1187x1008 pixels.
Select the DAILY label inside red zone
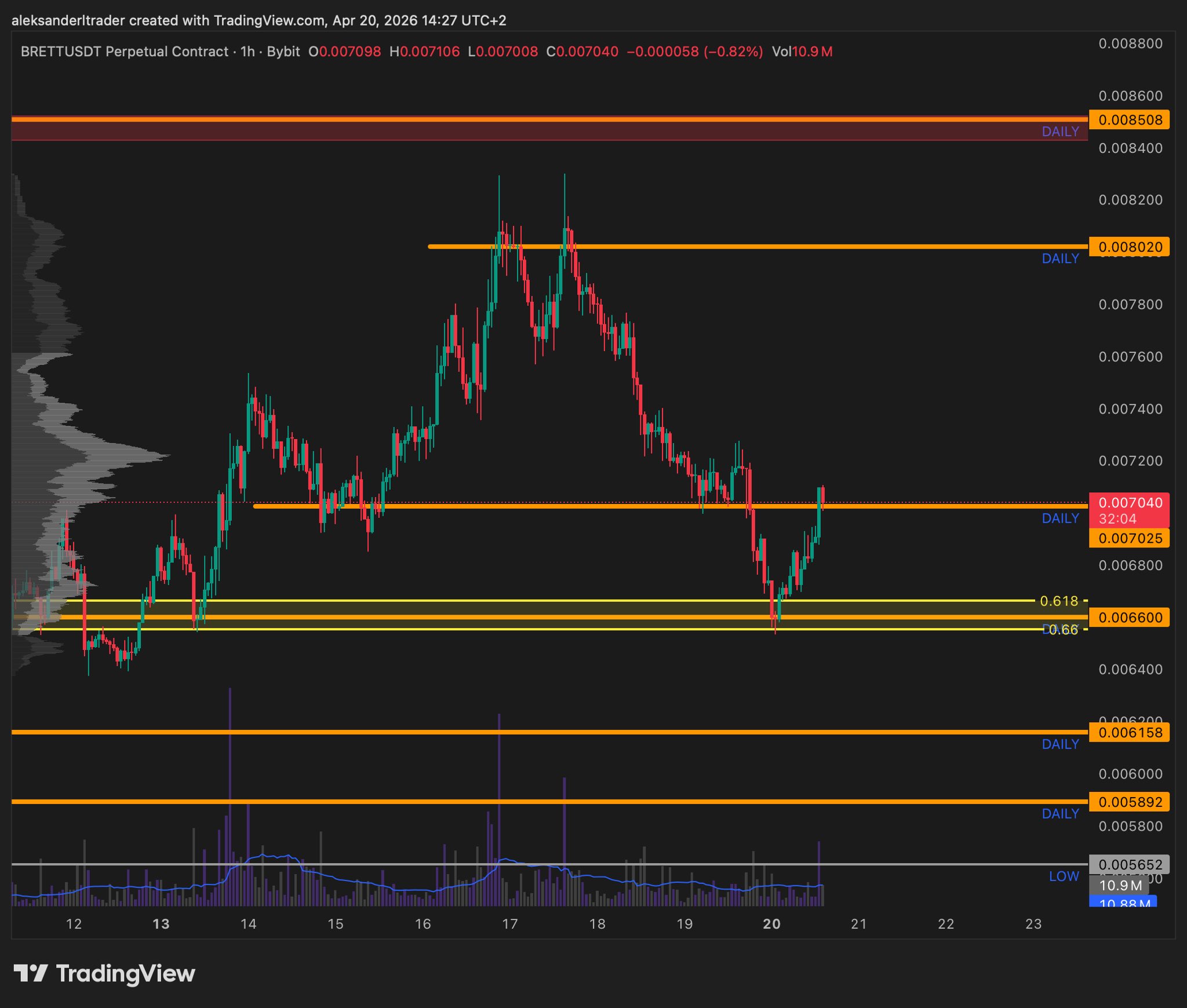click(1060, 132)
